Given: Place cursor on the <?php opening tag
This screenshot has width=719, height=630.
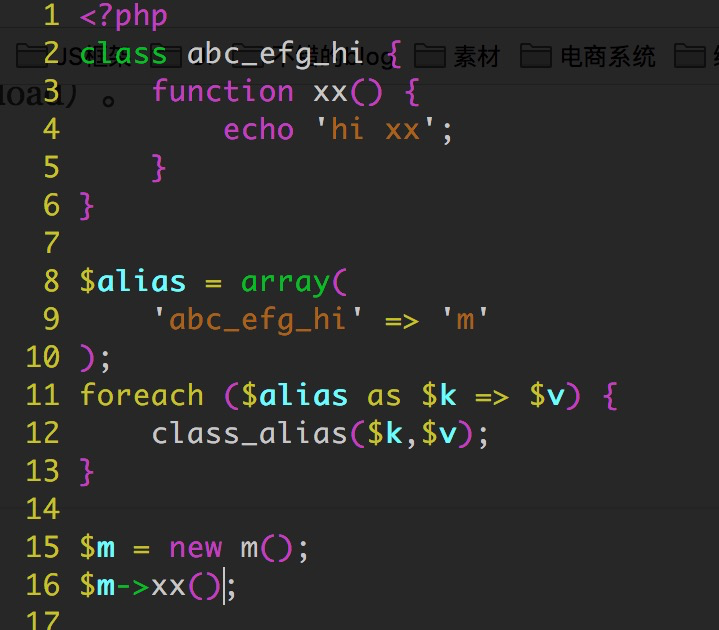Looking at the screenshot, I should pyautogui.click(x=123, y=17).
